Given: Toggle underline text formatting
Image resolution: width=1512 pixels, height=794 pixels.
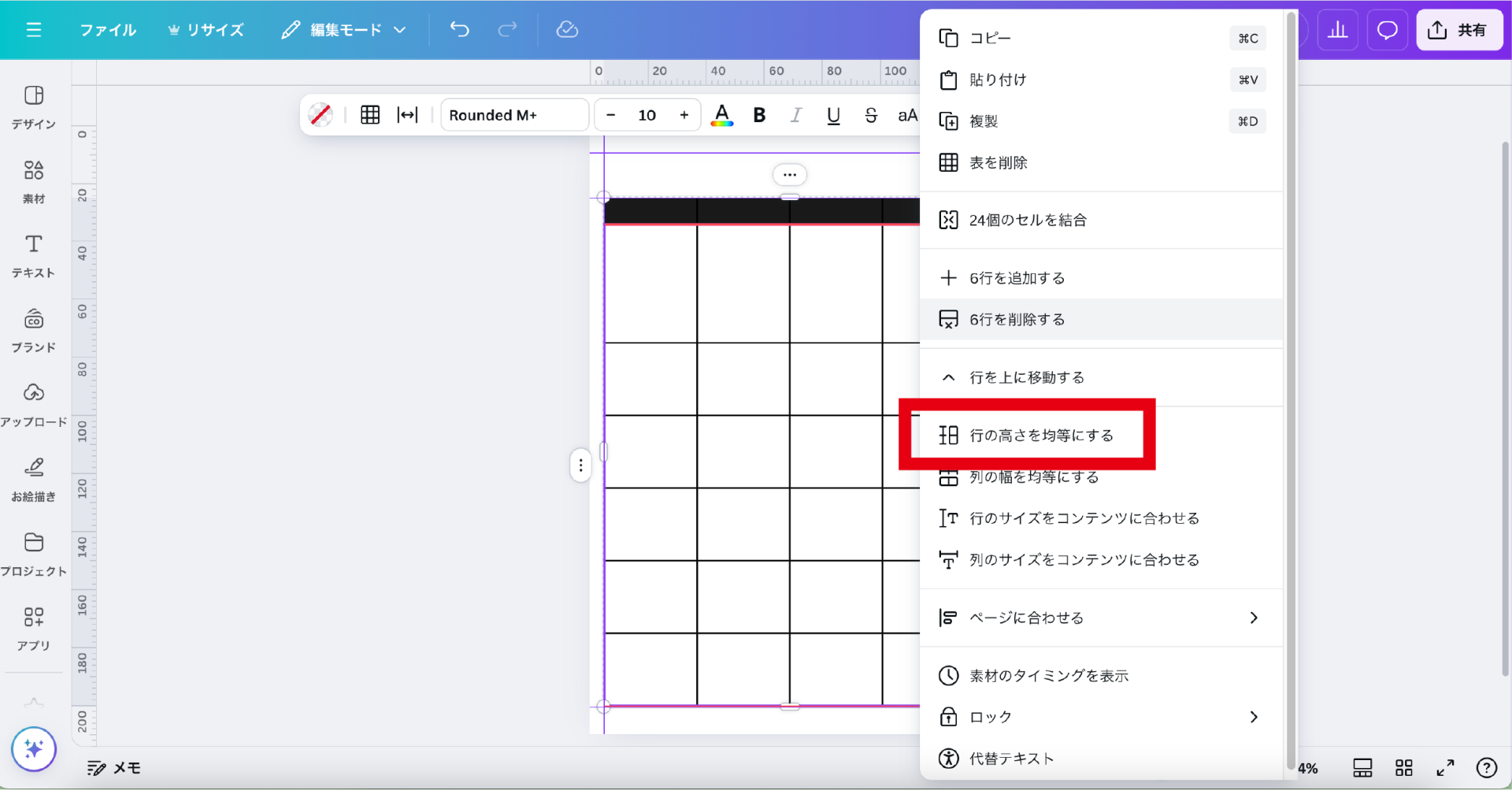Looking at the screenshot, I should click(x=833, y=115).
